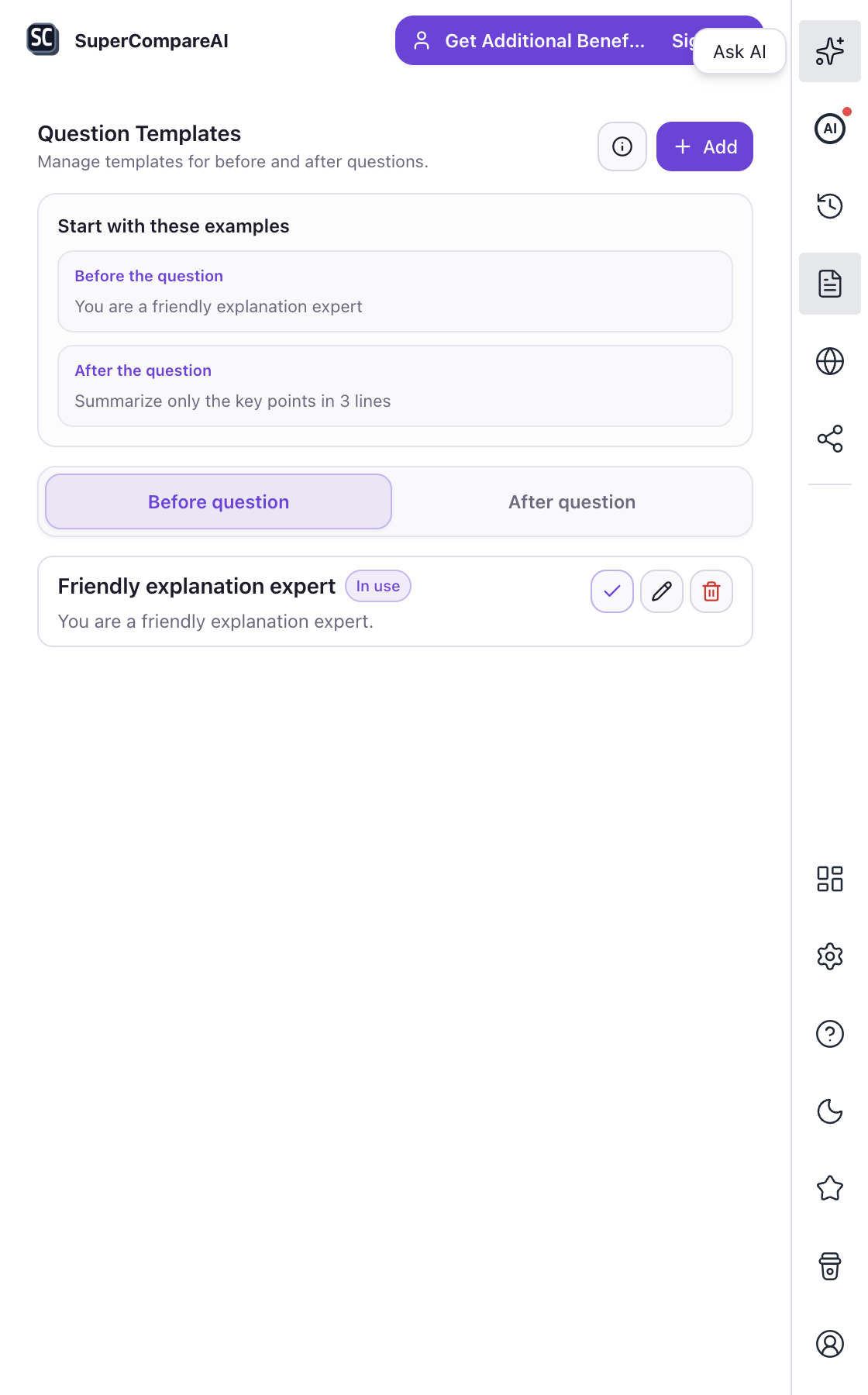This screenshot has height=1395, width=868.
Task: Select the Before question tab
Action: (x=219, y=501)
